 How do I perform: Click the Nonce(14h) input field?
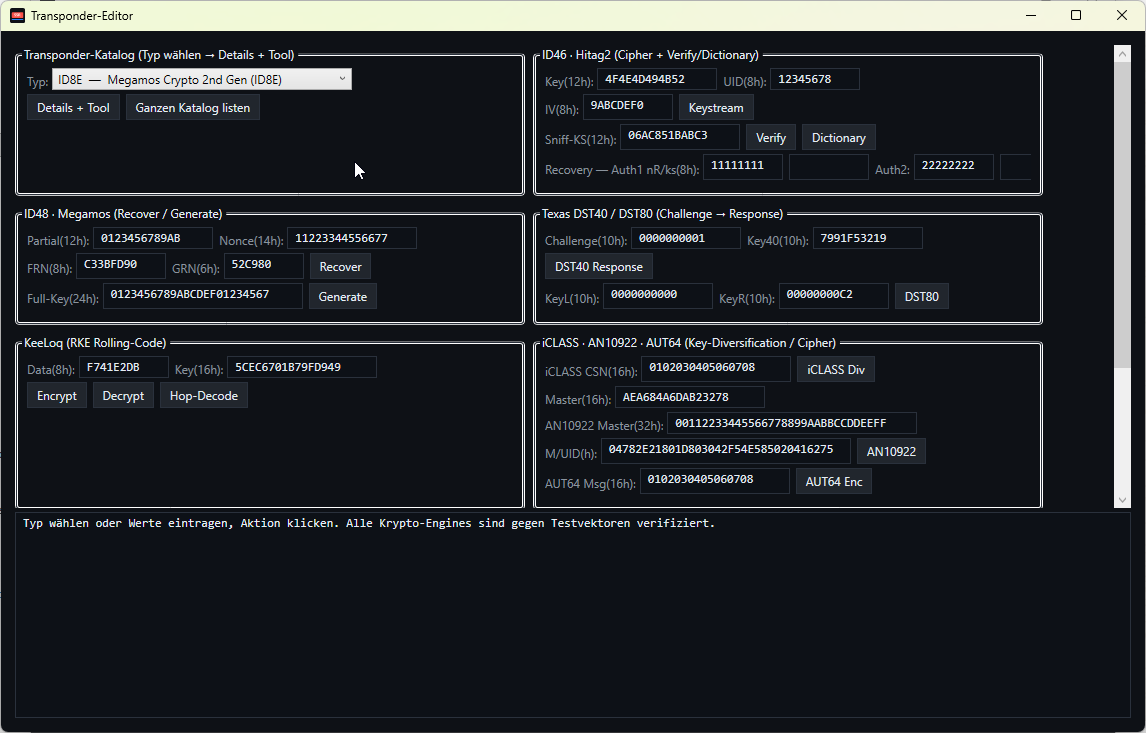352,238
